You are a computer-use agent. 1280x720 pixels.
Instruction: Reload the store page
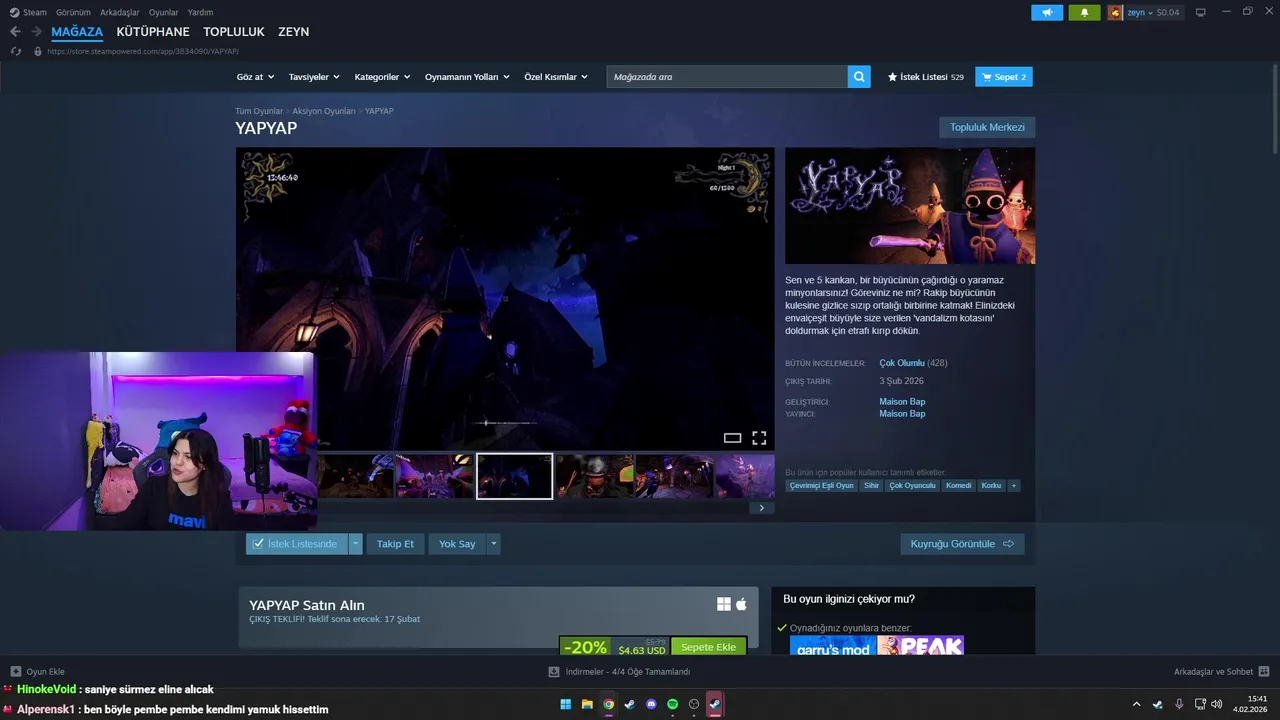pyautogui.click(x=15, y=51)
